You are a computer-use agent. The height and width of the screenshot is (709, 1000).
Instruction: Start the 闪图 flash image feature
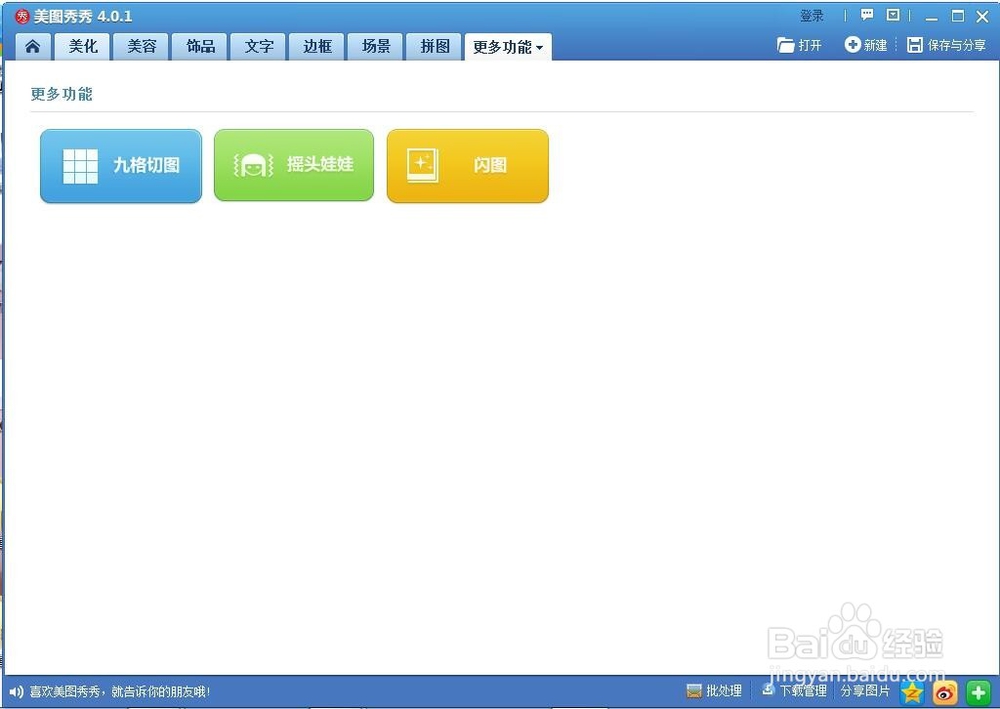click(467, 165)
